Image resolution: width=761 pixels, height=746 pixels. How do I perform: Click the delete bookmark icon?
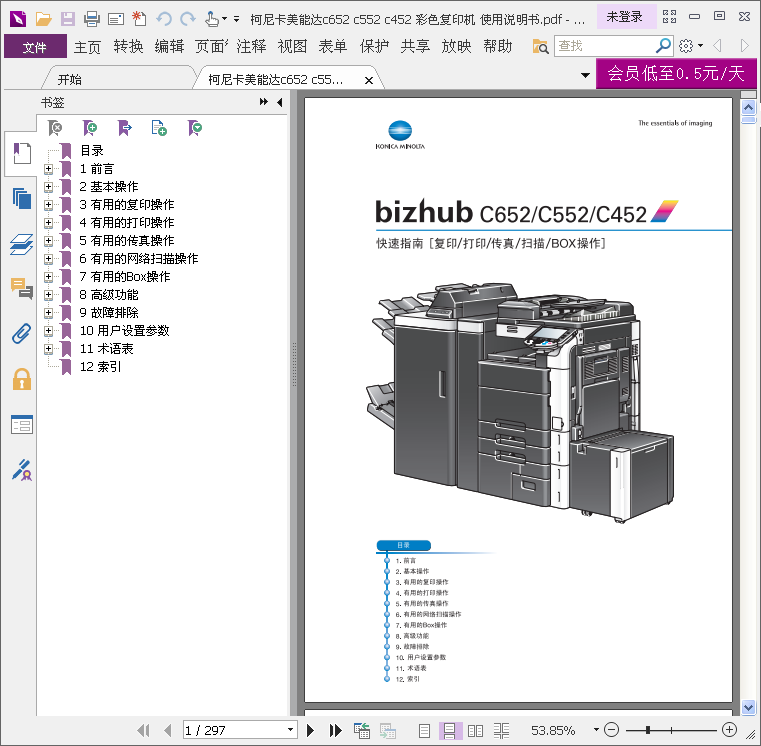point(55,128)
